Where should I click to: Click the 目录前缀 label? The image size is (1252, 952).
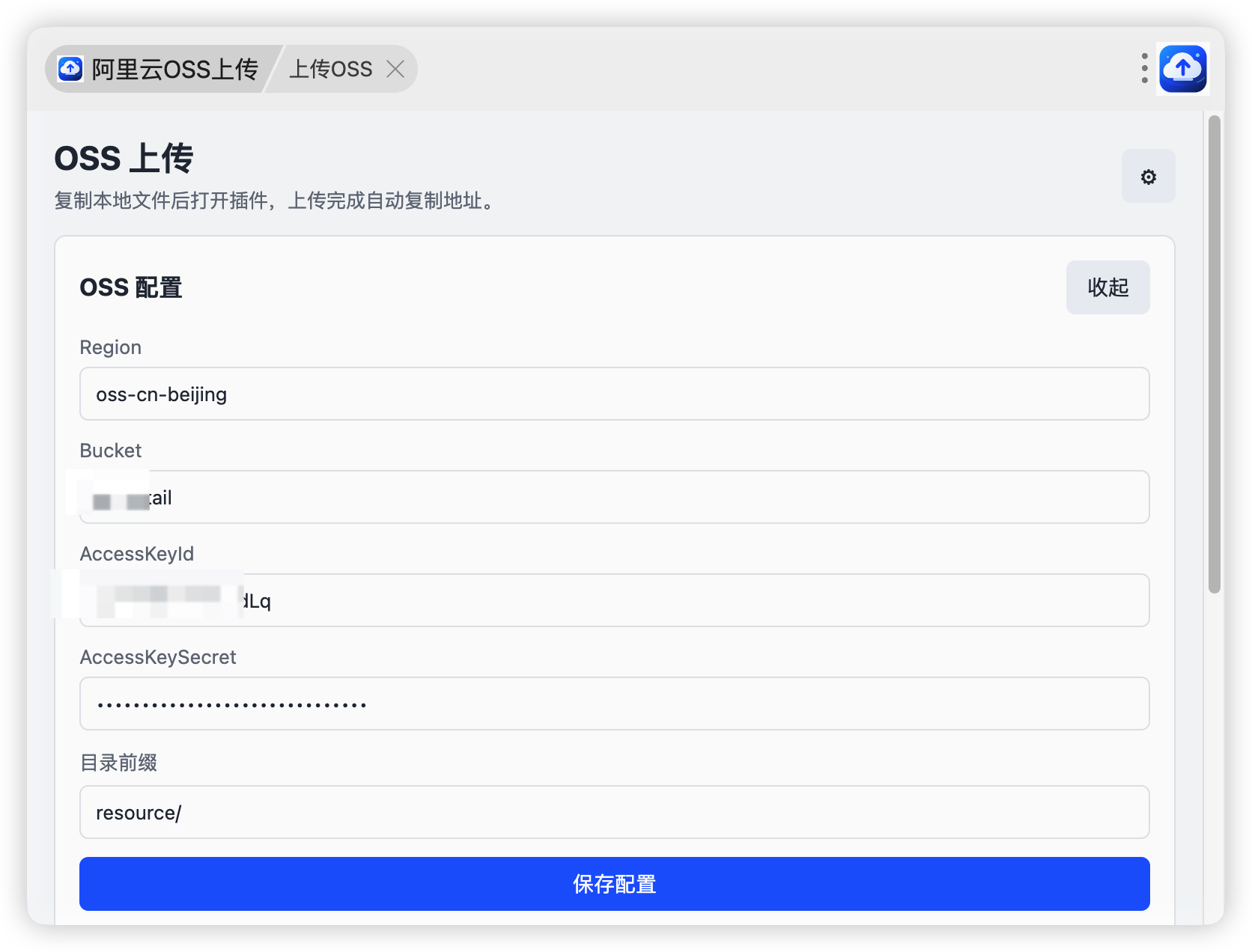point(118,763)
